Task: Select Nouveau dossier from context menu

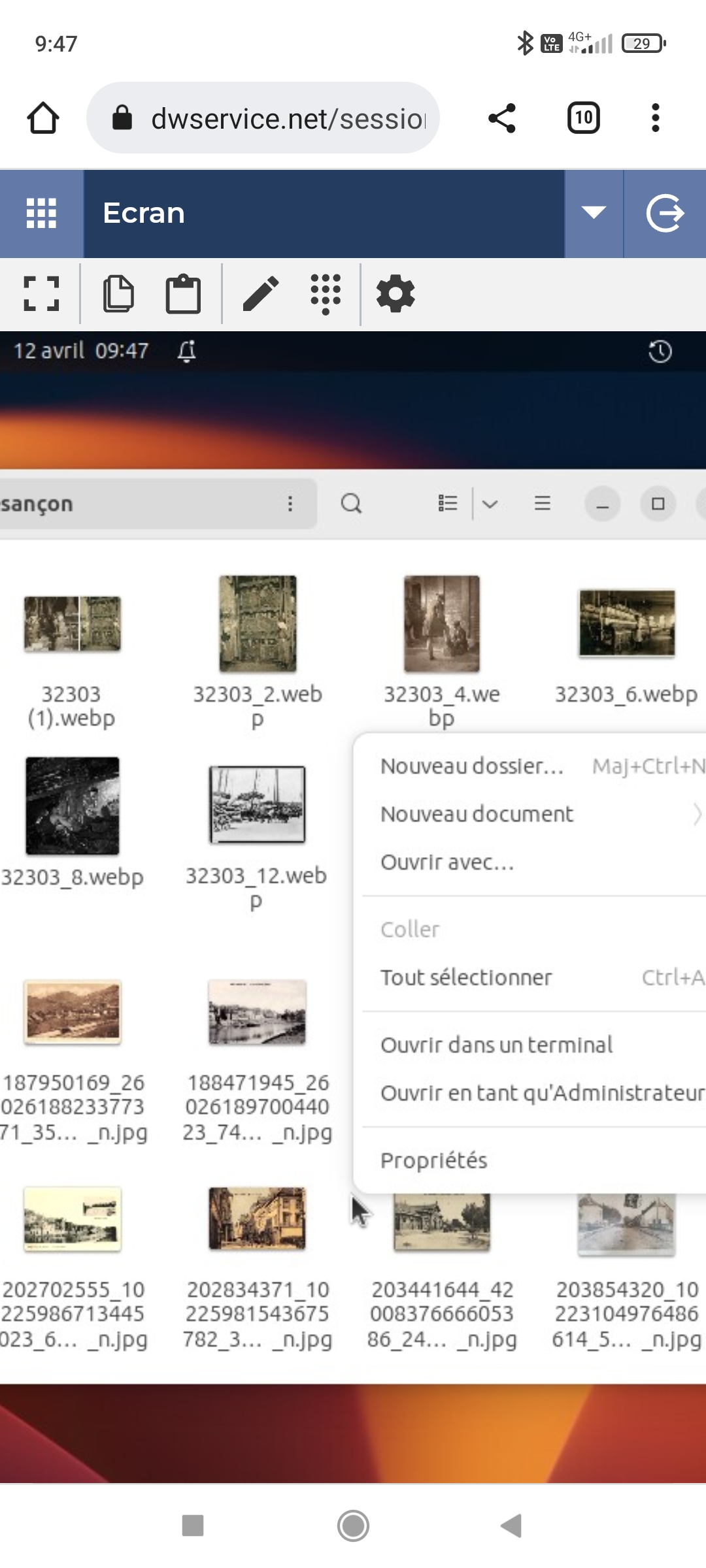Action: [472, 766]
